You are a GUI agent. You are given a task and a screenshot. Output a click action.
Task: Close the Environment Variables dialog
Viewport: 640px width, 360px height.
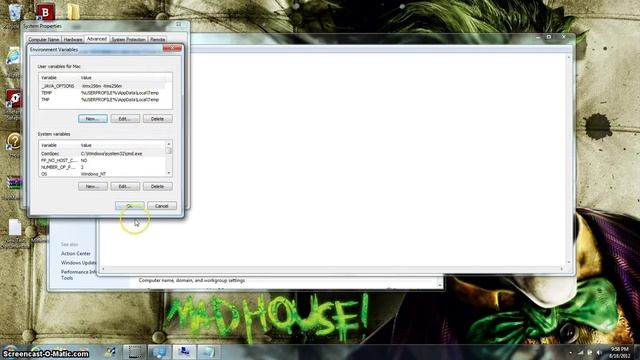(x=172, y=48)
